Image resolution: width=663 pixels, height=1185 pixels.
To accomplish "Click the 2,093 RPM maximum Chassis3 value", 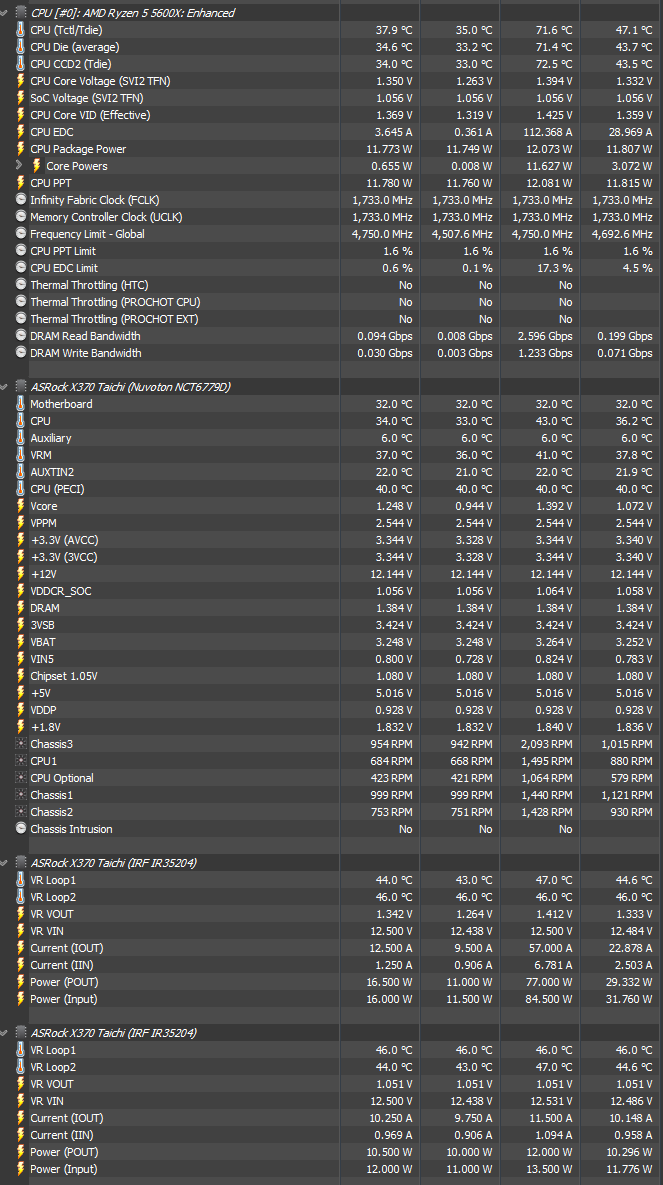I will coord(547,744).
